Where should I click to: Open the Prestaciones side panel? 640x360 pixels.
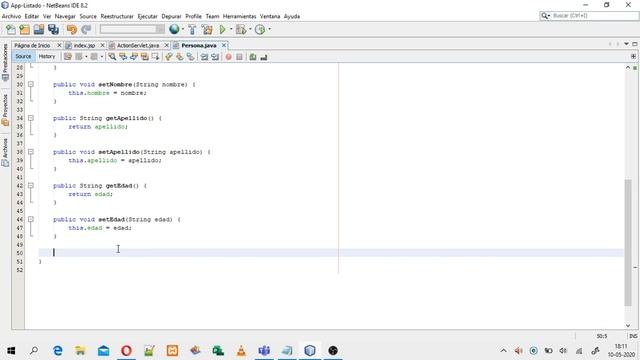tap(5, 62)
